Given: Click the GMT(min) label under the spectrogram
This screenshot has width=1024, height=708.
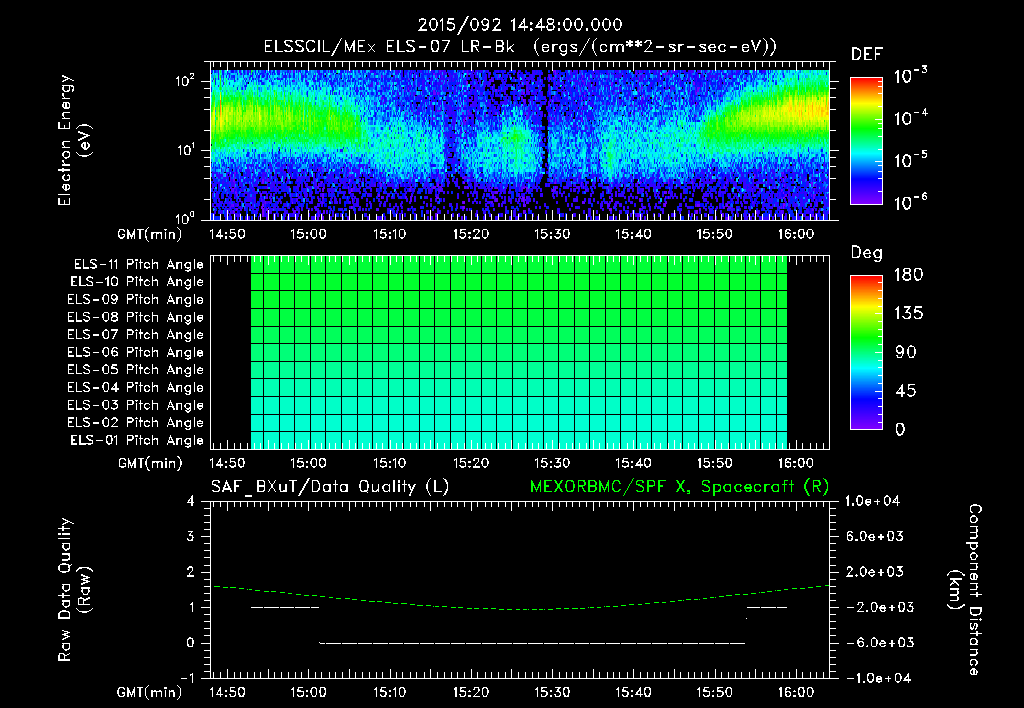Looking at the screenshot, I should [150, 234].
